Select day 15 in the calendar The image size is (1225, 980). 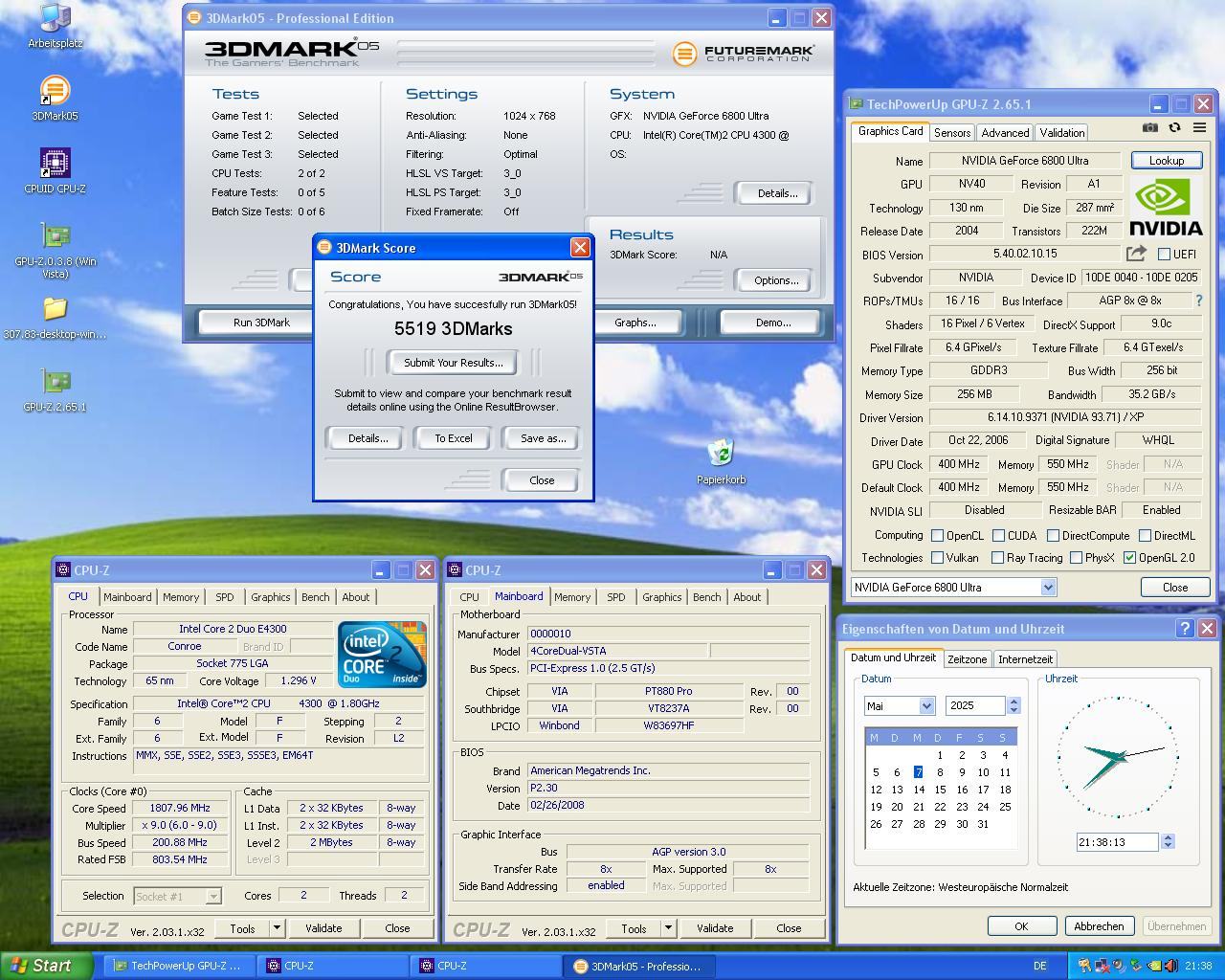[940, 790]
